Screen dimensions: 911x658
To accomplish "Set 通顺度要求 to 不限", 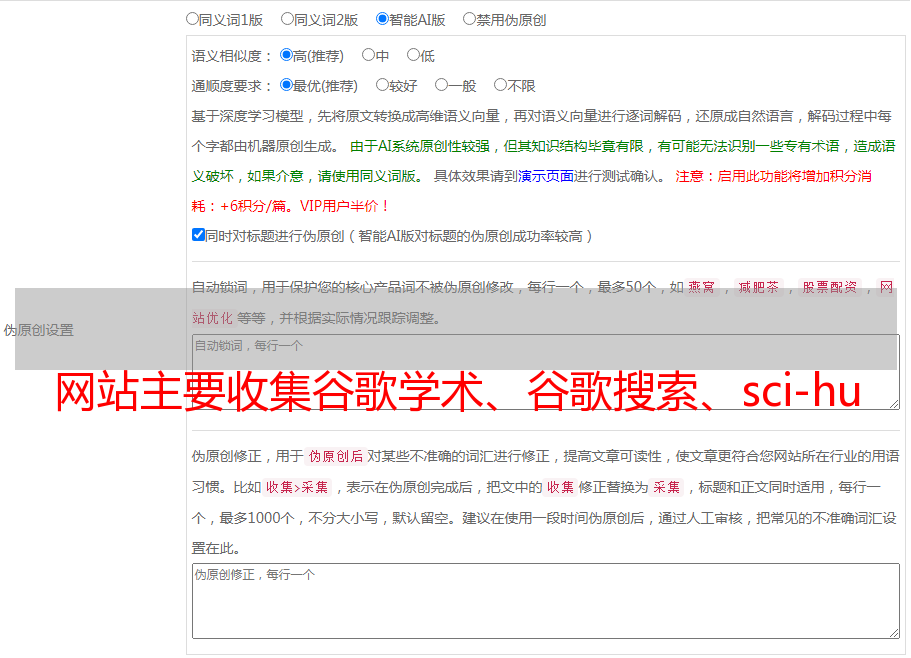I will [x=500, y=85].
